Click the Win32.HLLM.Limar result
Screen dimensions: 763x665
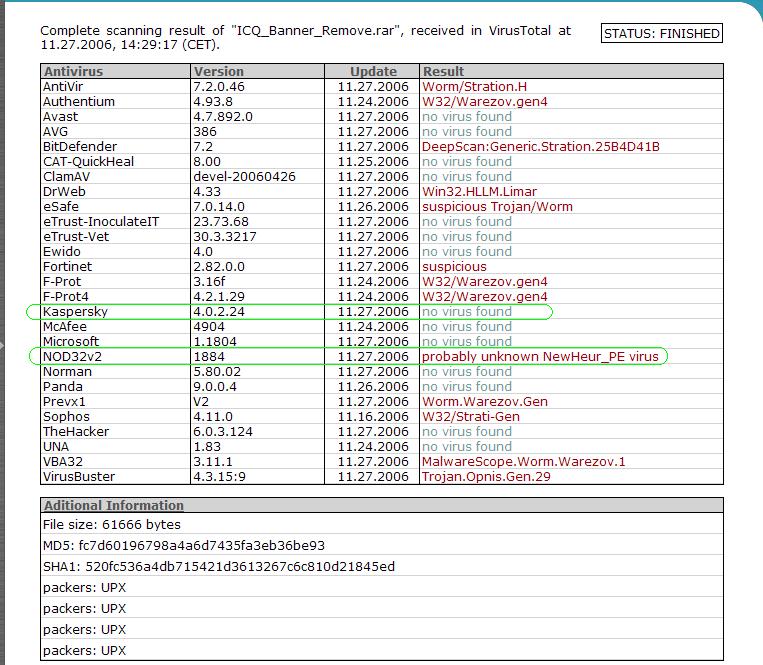(x=479, y=192)
